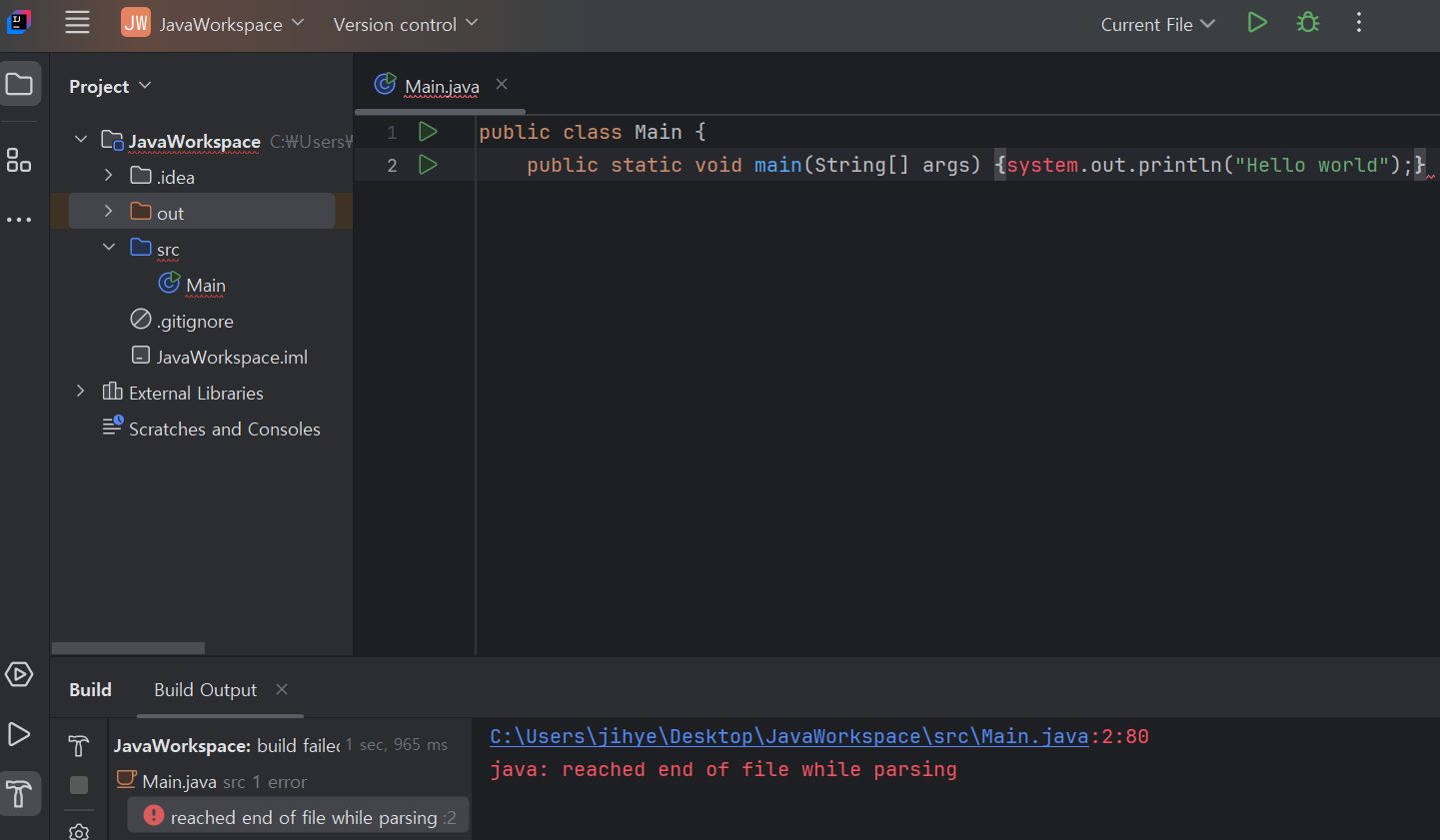Click 'Main' class name on line 1
Viewport: 1440px width, 840px height.
pos(659,132)
